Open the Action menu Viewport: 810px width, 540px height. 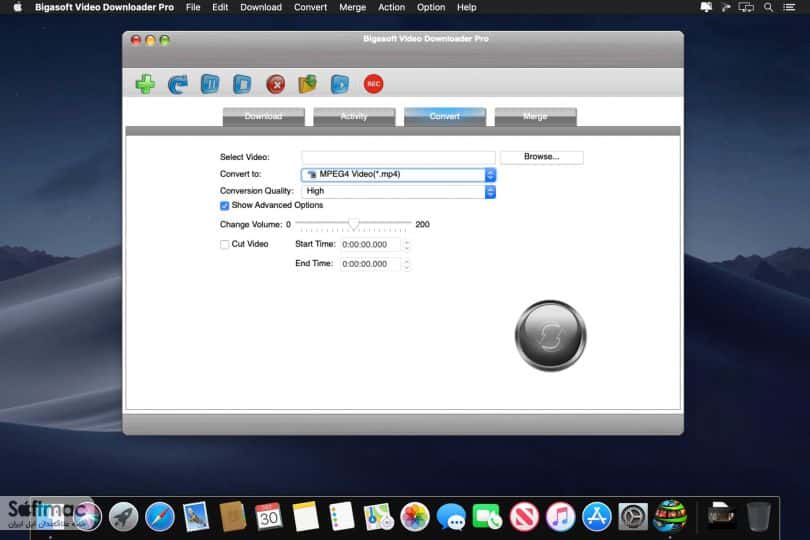392,7
